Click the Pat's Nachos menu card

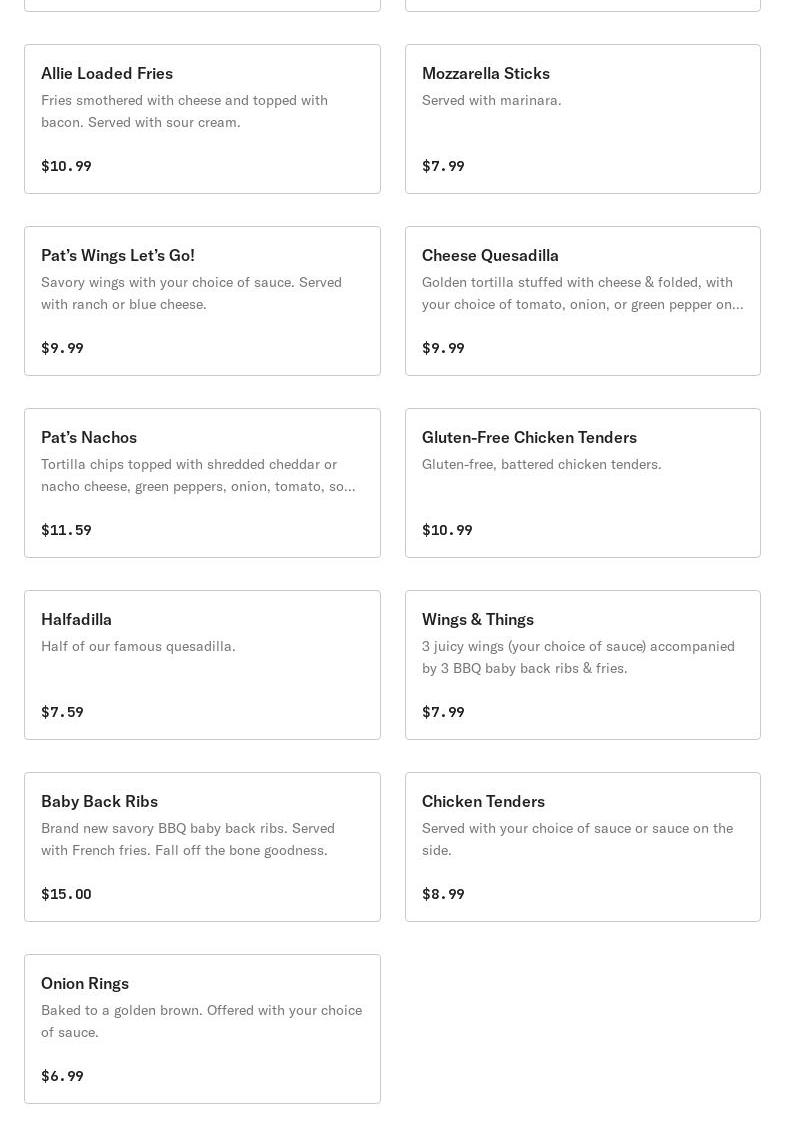click(x=202, y=483)
